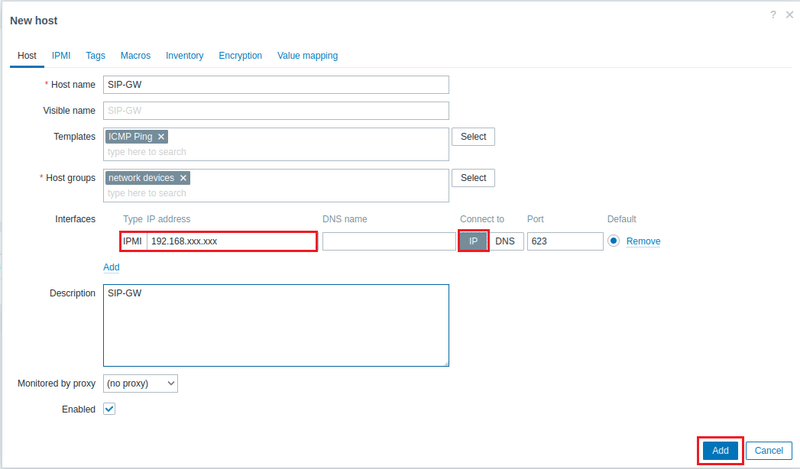Click the blue Add button

pyautogui.click(x=720, y=451)
